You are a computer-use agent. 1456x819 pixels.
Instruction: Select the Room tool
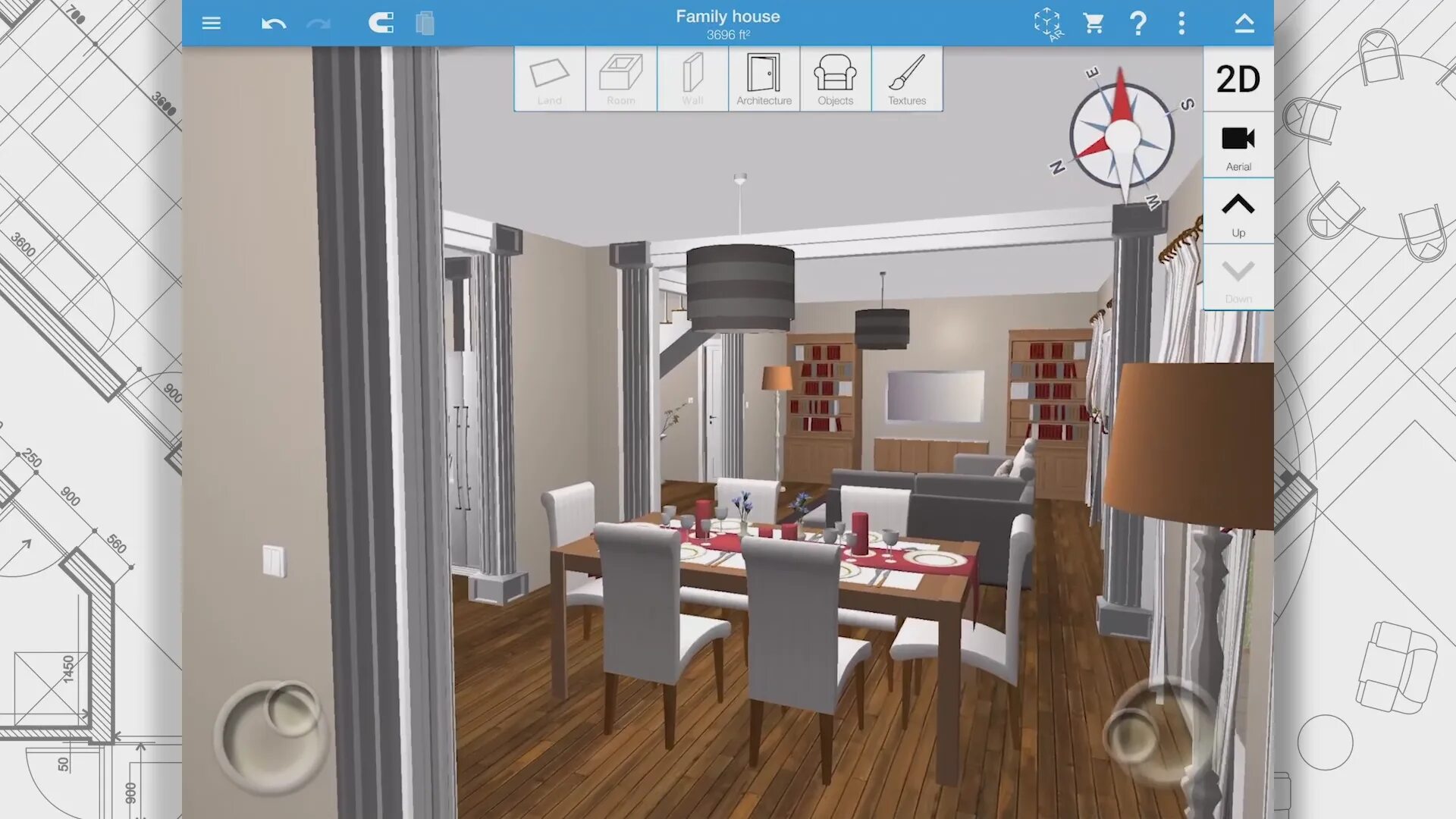pos(620,78)
